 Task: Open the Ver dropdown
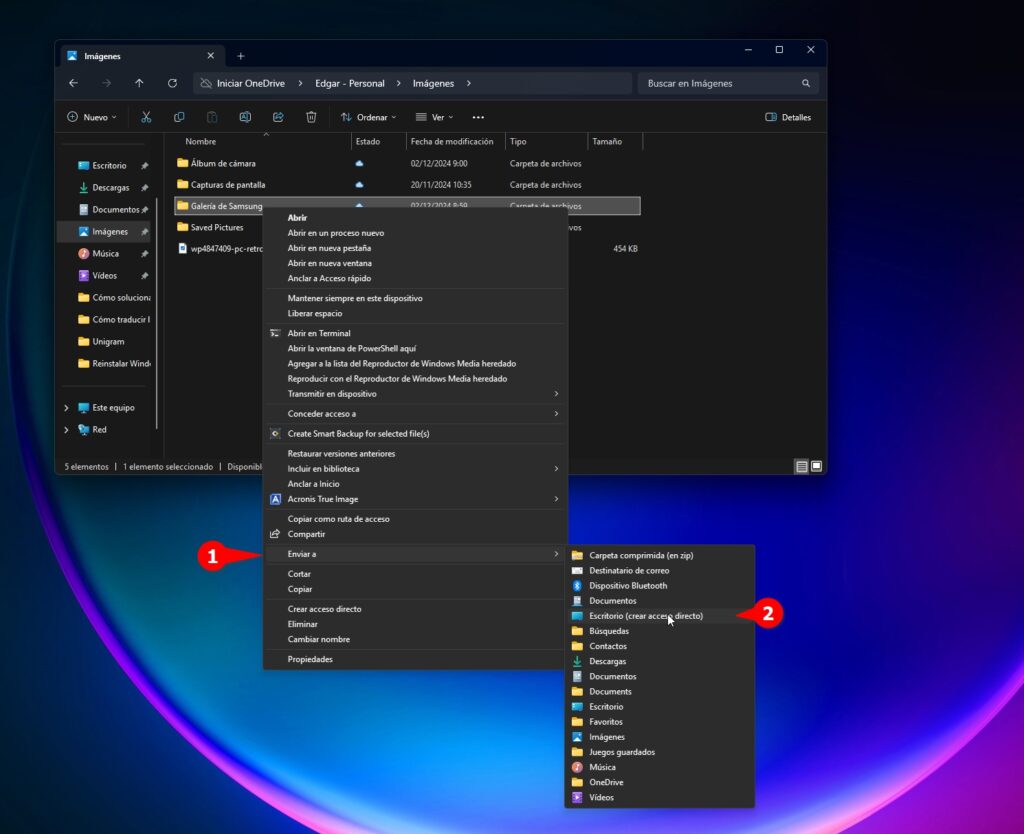point(434,118)
